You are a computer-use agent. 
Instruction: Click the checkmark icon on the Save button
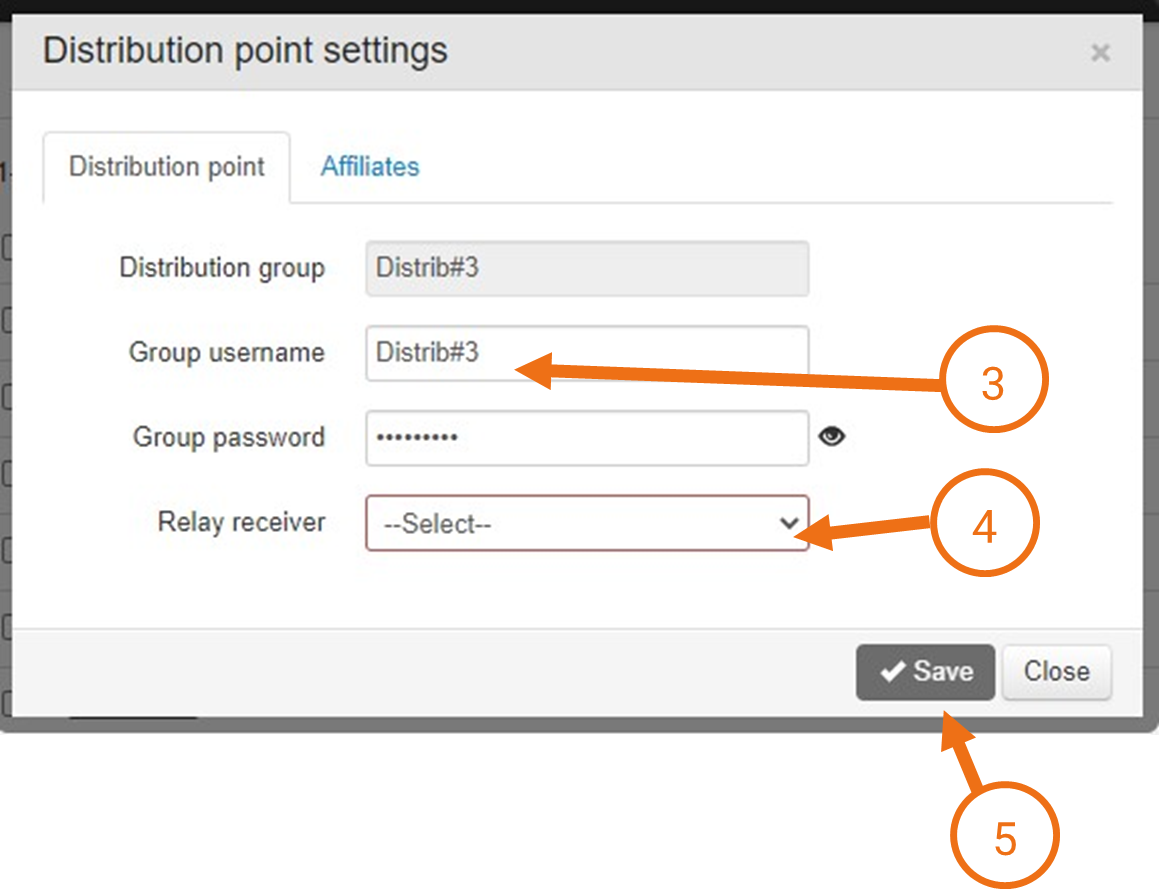pos(894,672)
